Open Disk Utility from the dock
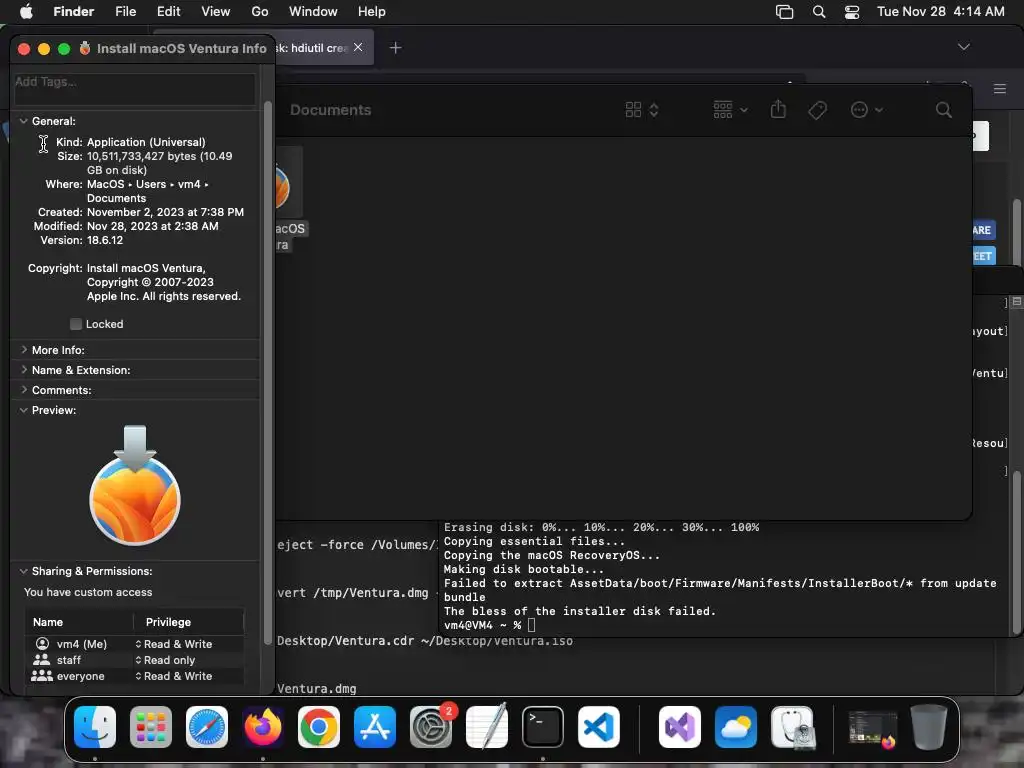The width and height of the screenshot is (1024, 768). (792, 727)
